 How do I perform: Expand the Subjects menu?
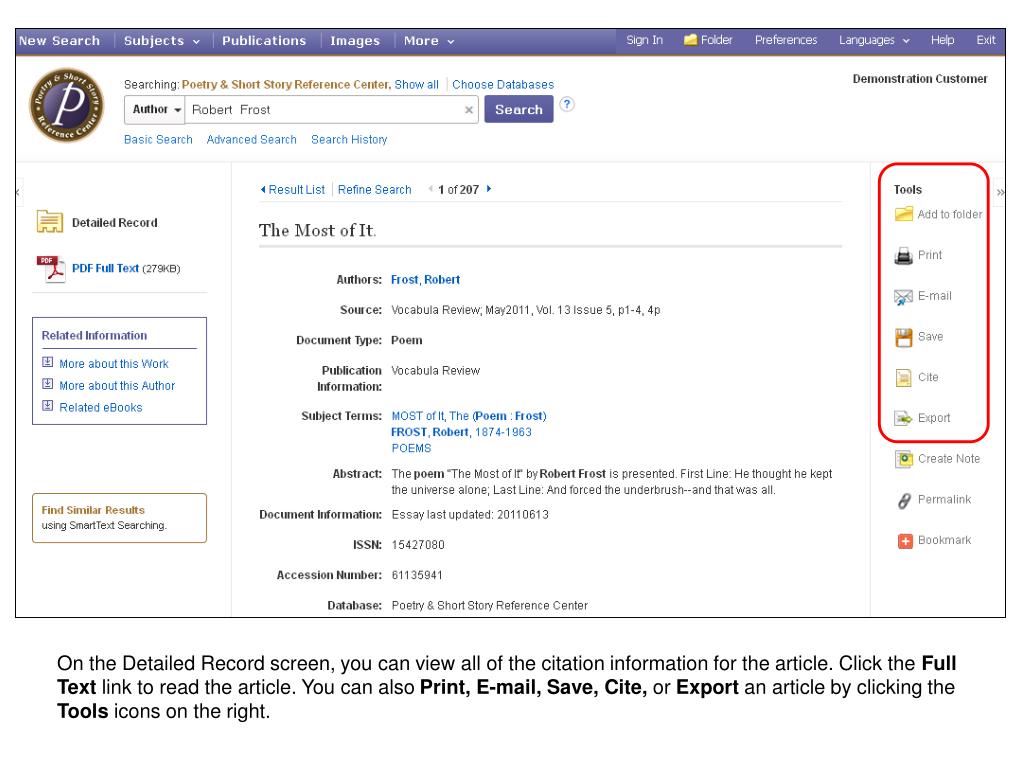pos(161,40)
